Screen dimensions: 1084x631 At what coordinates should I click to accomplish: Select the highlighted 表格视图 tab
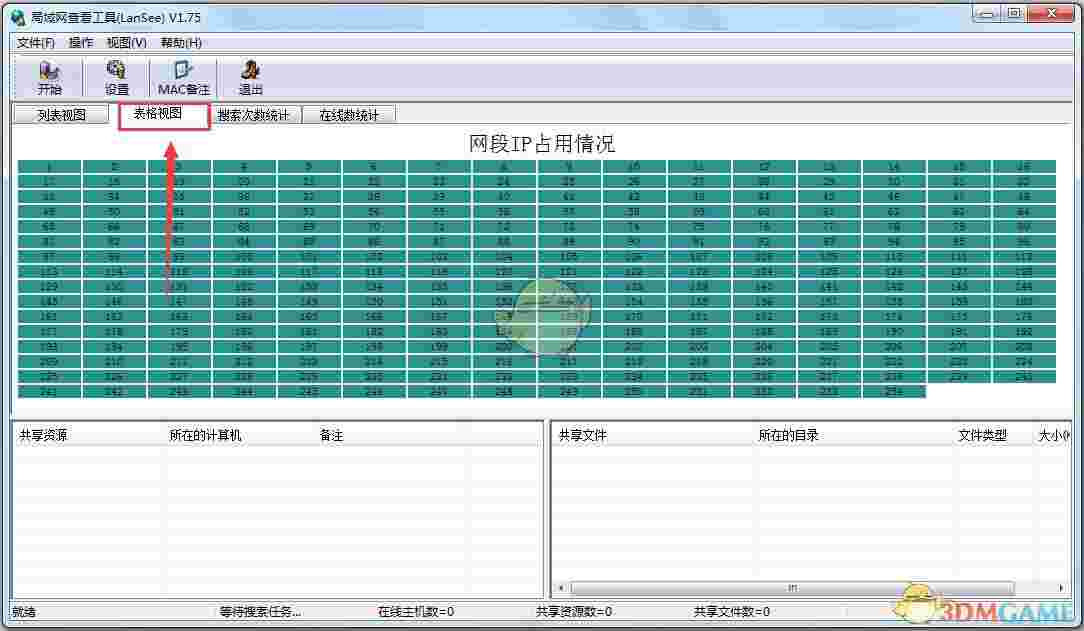[x=162, y=114]
